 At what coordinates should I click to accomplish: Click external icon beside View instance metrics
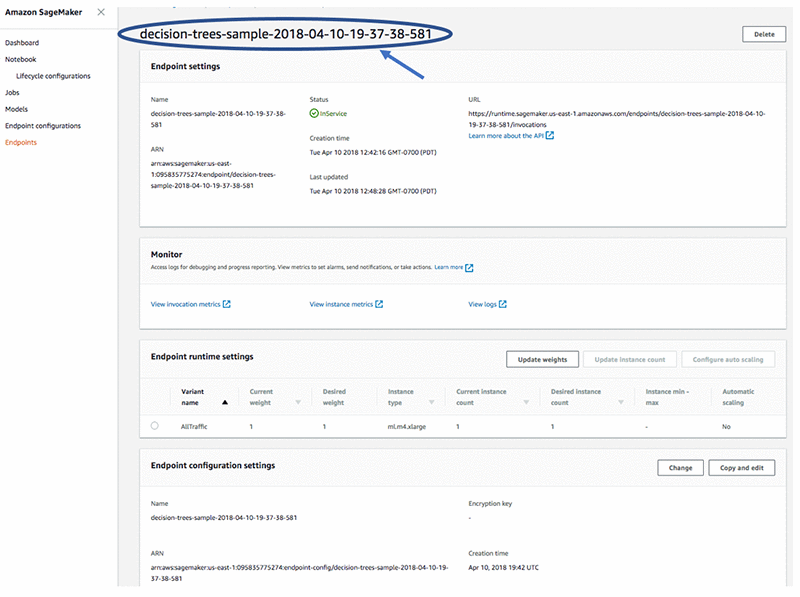point(379,304)
